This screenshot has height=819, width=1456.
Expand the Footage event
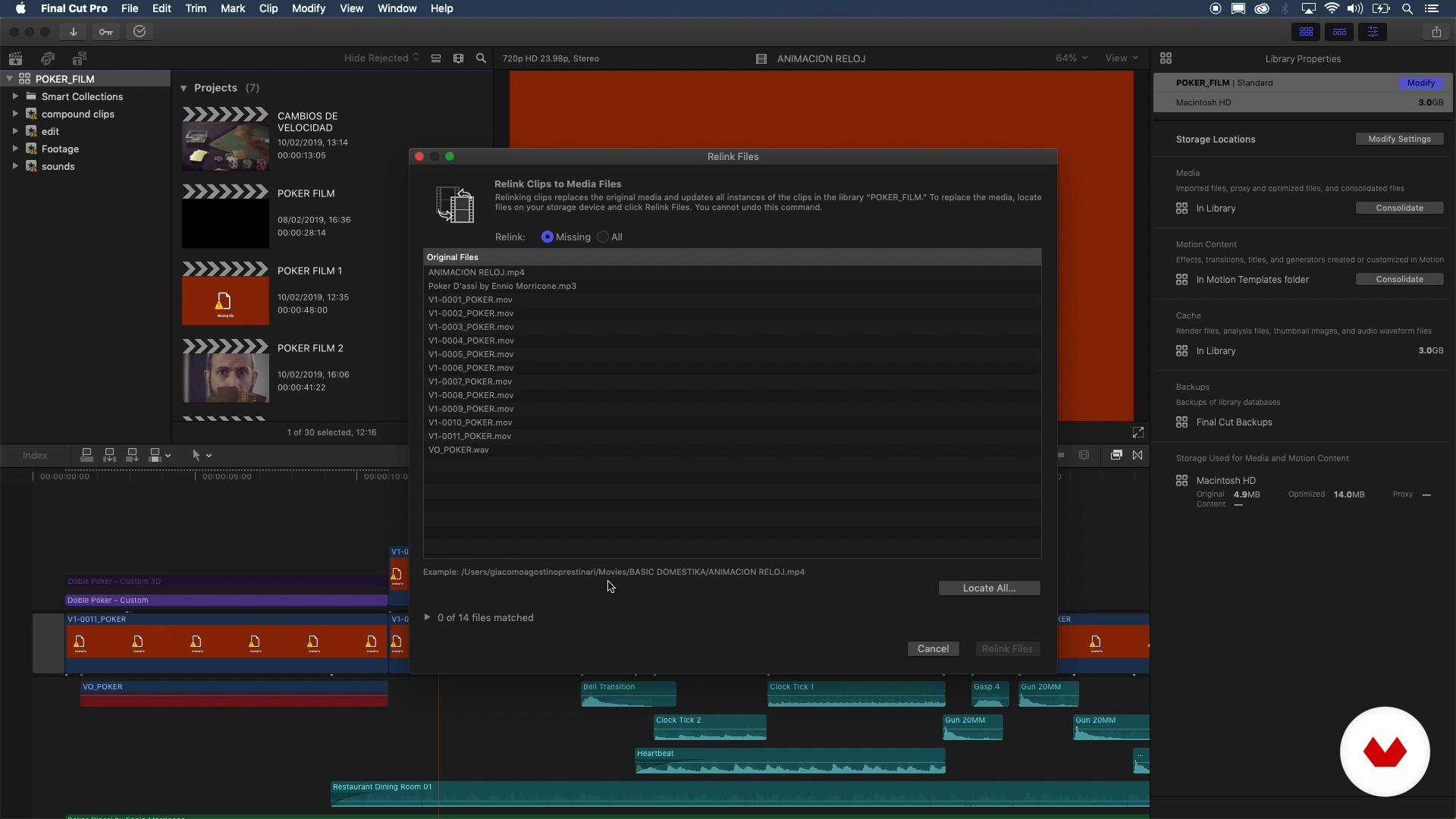click(x=15, y=149)
